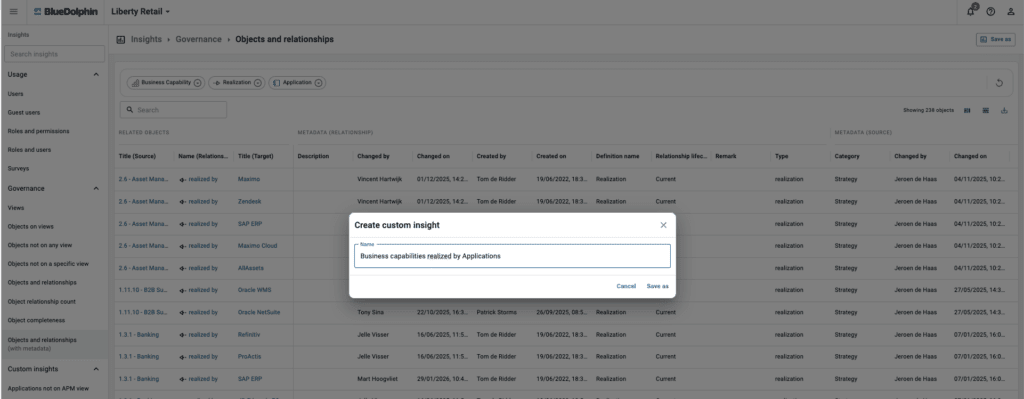This screenshot has height=399, width=1024.
Task: Open the Refinitiv target link
Action: [x=249, y=335]
